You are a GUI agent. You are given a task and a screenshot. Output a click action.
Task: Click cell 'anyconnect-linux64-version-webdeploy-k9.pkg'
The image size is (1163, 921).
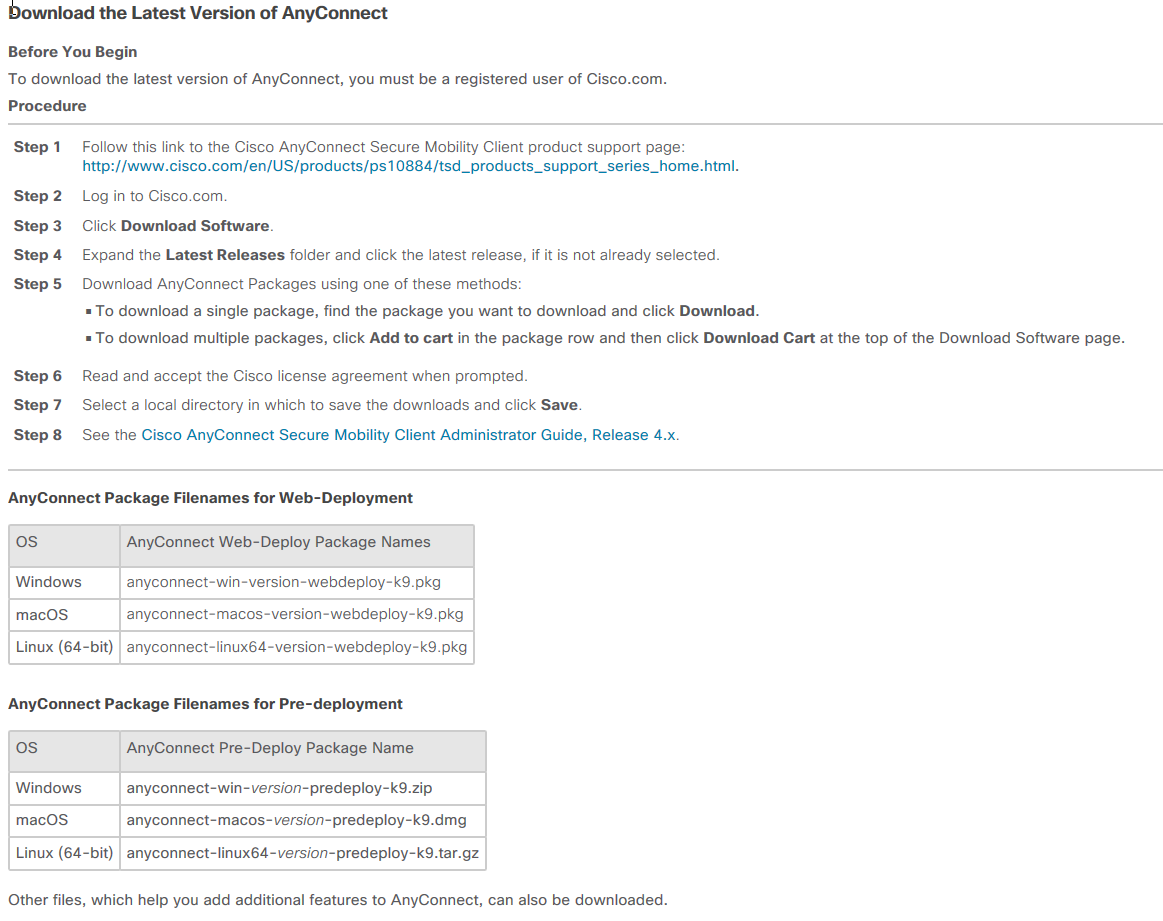point(297,647)
